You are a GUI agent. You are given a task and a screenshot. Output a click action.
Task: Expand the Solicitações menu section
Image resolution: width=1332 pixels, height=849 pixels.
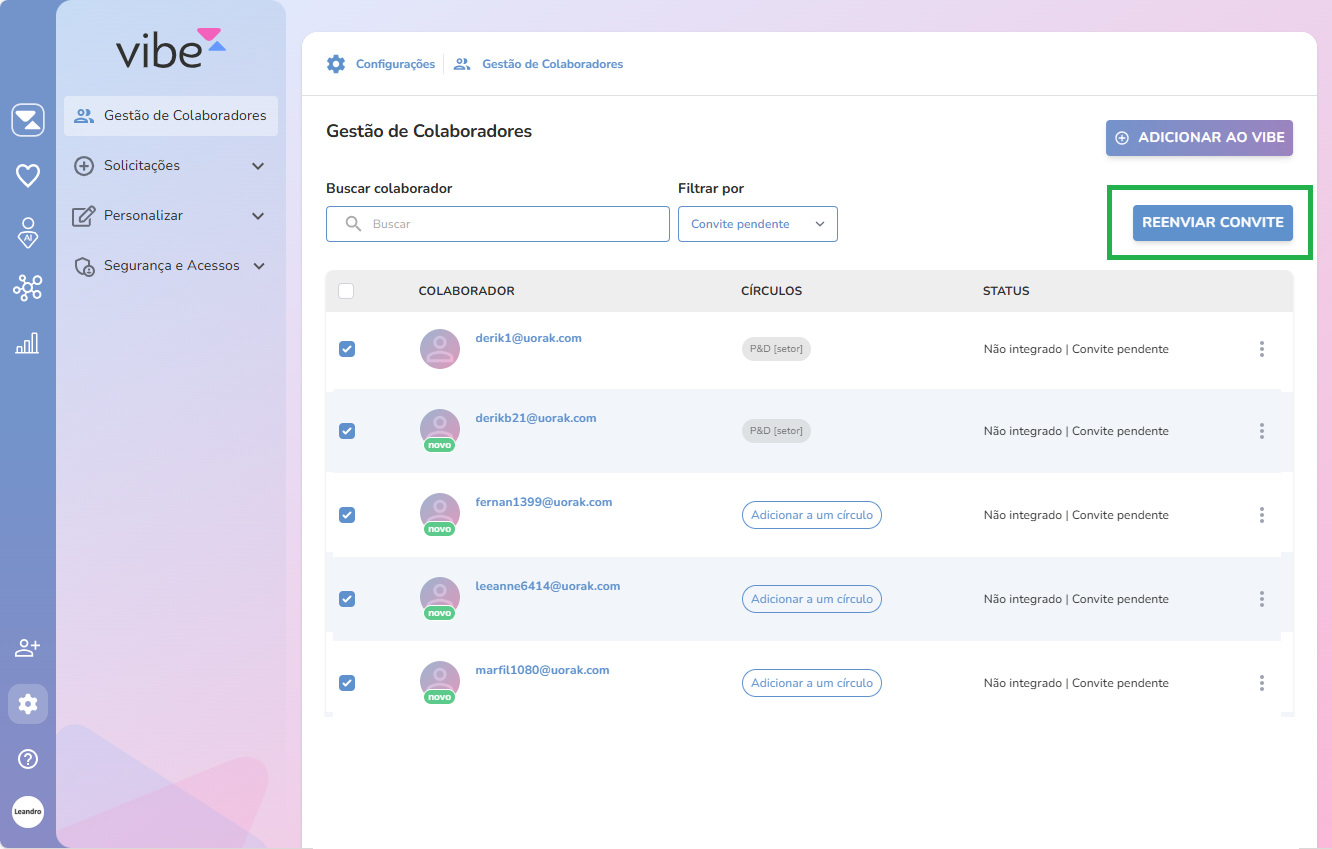coord(170,166)
